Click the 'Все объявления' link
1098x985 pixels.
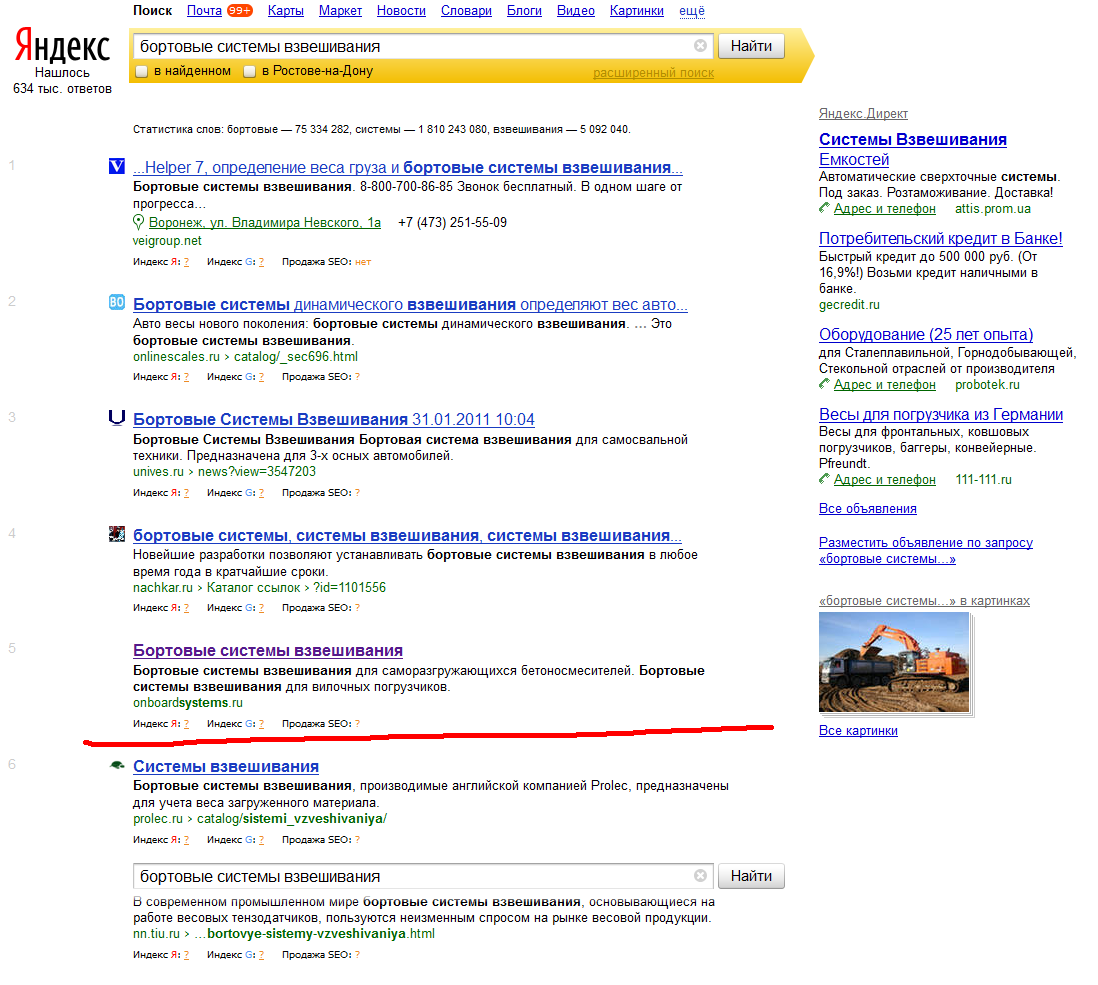[x=868, y=508]
